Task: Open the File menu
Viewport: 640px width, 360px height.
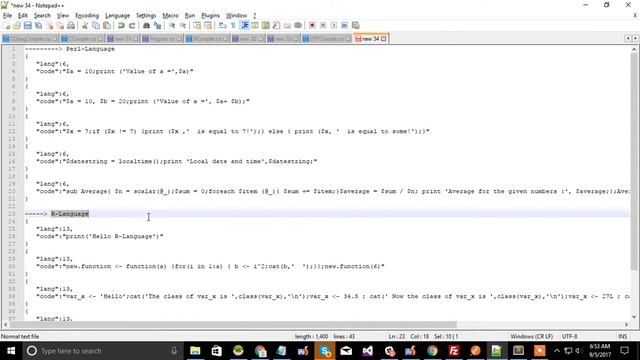Action: [x=7, y=16]
